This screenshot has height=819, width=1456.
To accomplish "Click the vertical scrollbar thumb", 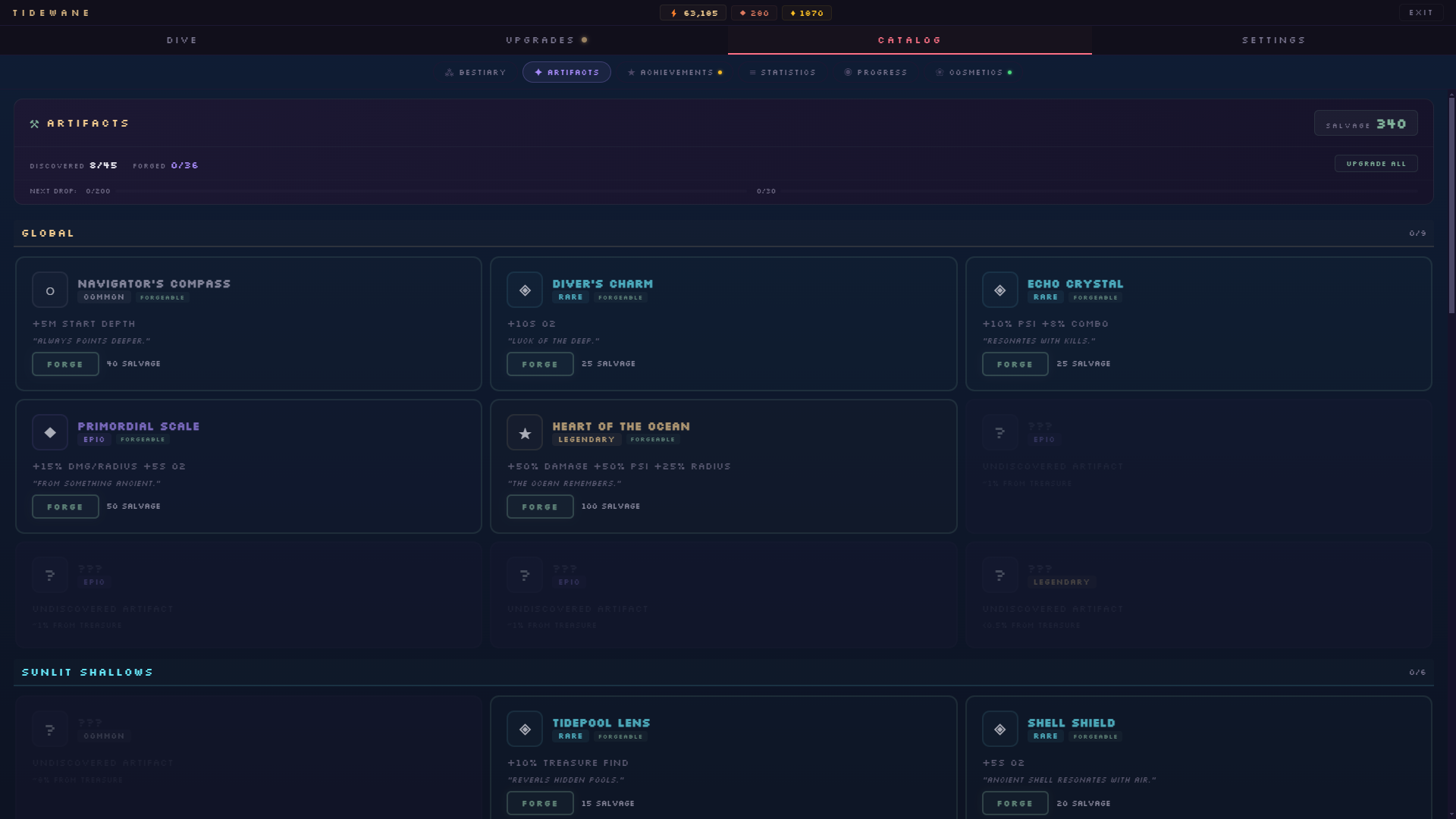I will pyautogui.click(x=1451, y=205).
